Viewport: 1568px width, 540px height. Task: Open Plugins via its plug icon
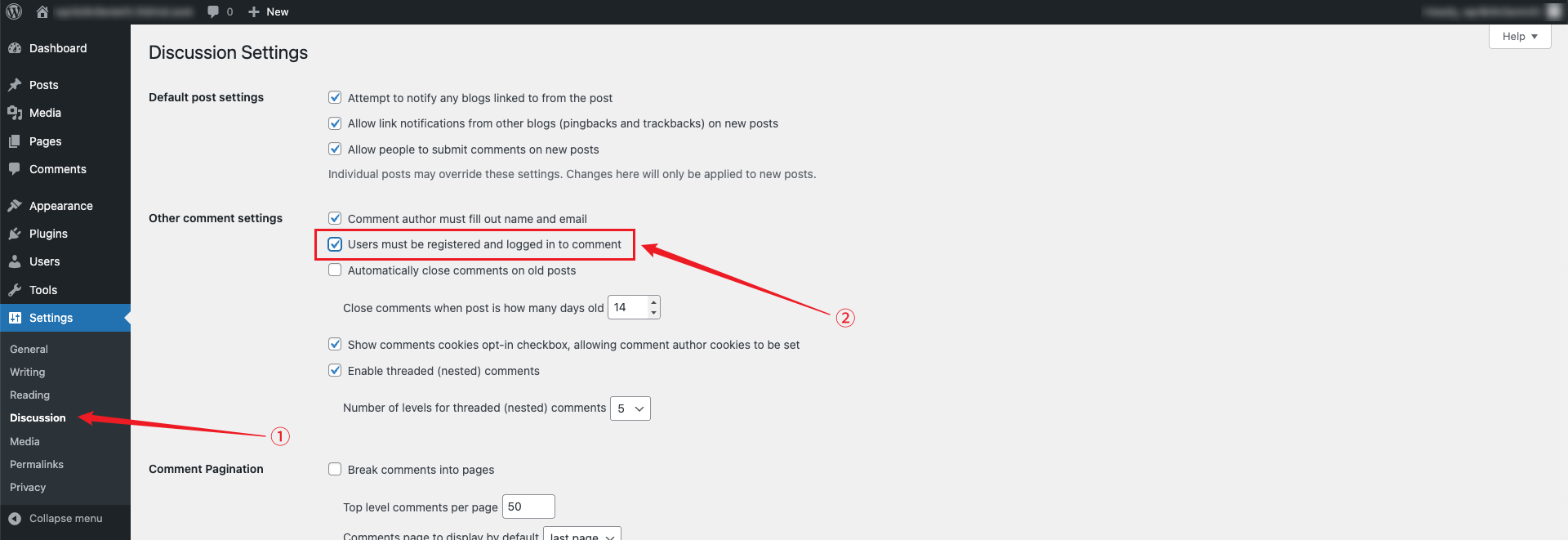click(x=15, y=234)
